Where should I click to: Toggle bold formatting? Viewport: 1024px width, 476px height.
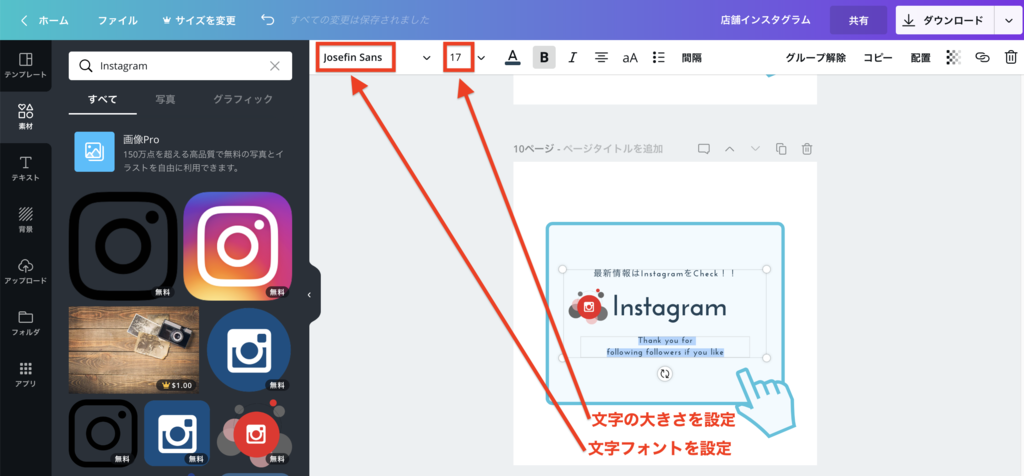pos(544,57)
